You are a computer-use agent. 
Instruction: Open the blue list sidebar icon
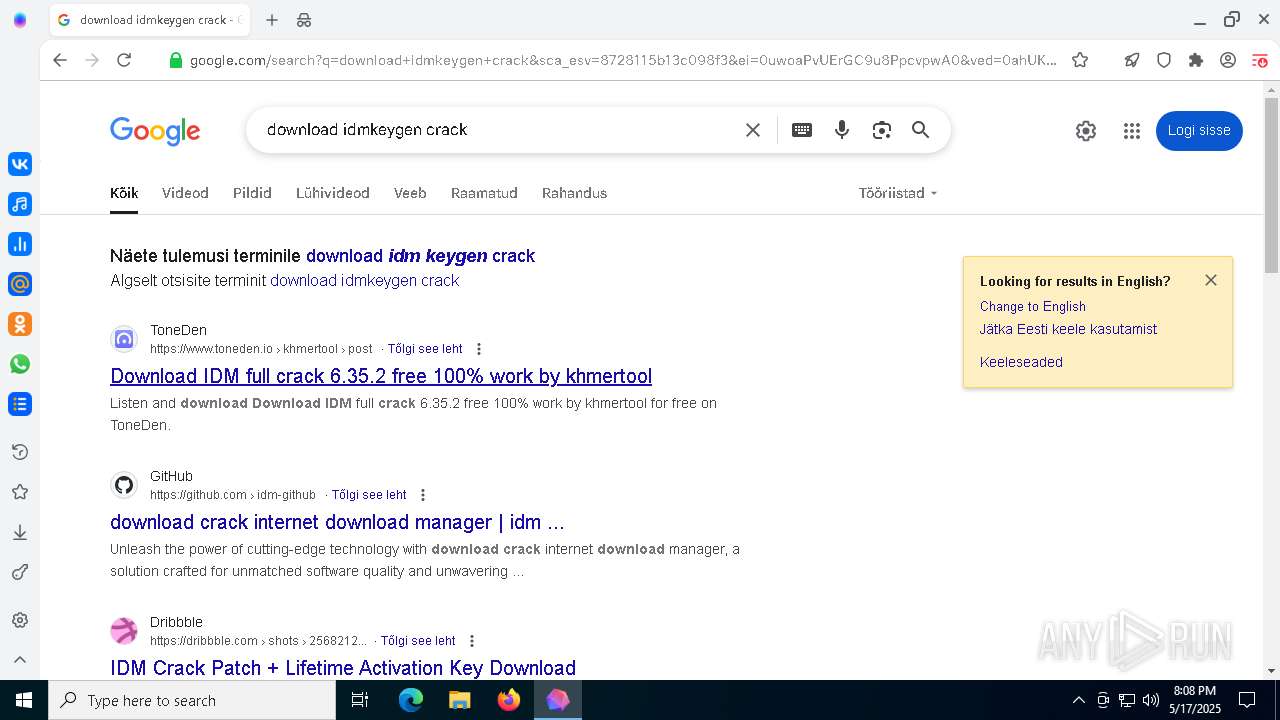20,404
